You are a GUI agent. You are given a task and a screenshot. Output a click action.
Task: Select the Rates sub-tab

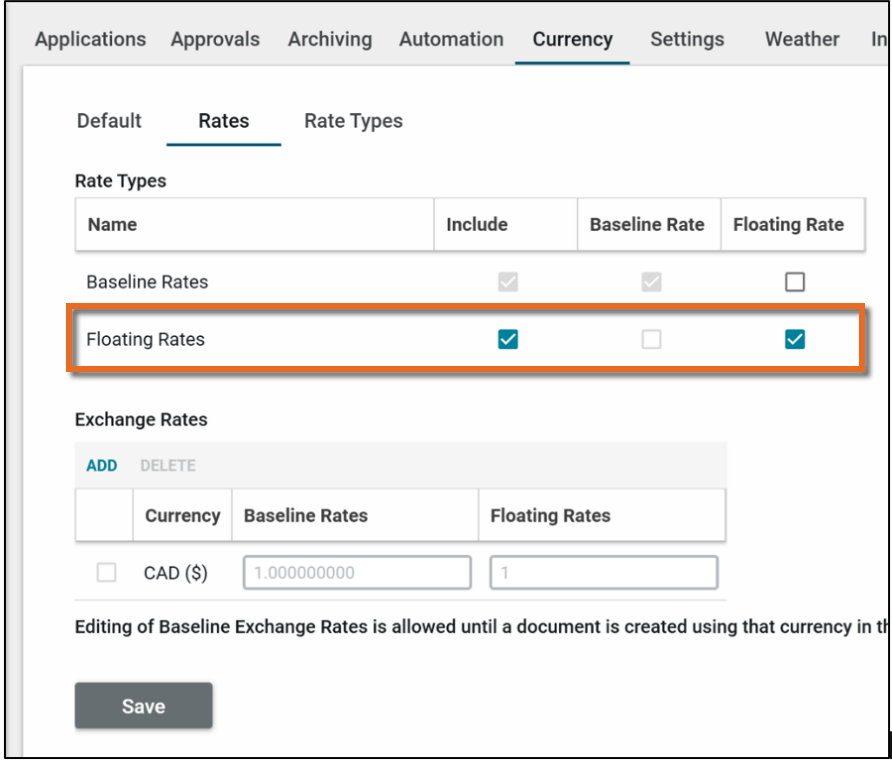click(224, 121)
